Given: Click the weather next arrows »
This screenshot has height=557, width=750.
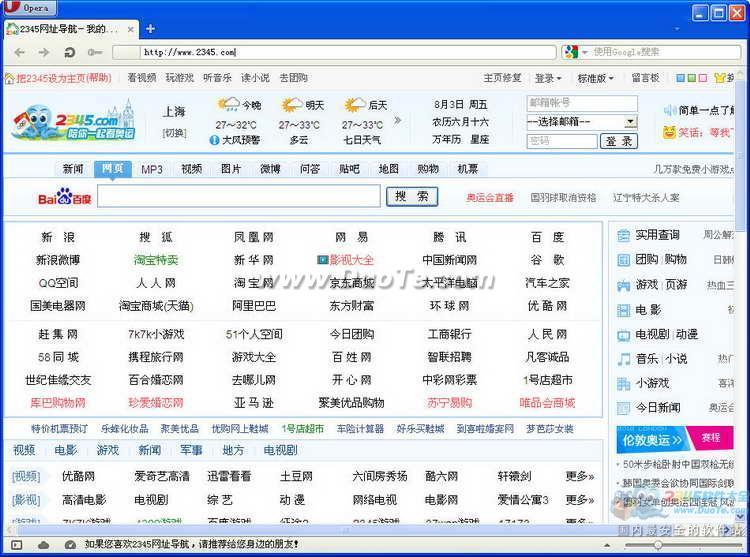Looking at the screenshot, I should (x=397, y=120).
